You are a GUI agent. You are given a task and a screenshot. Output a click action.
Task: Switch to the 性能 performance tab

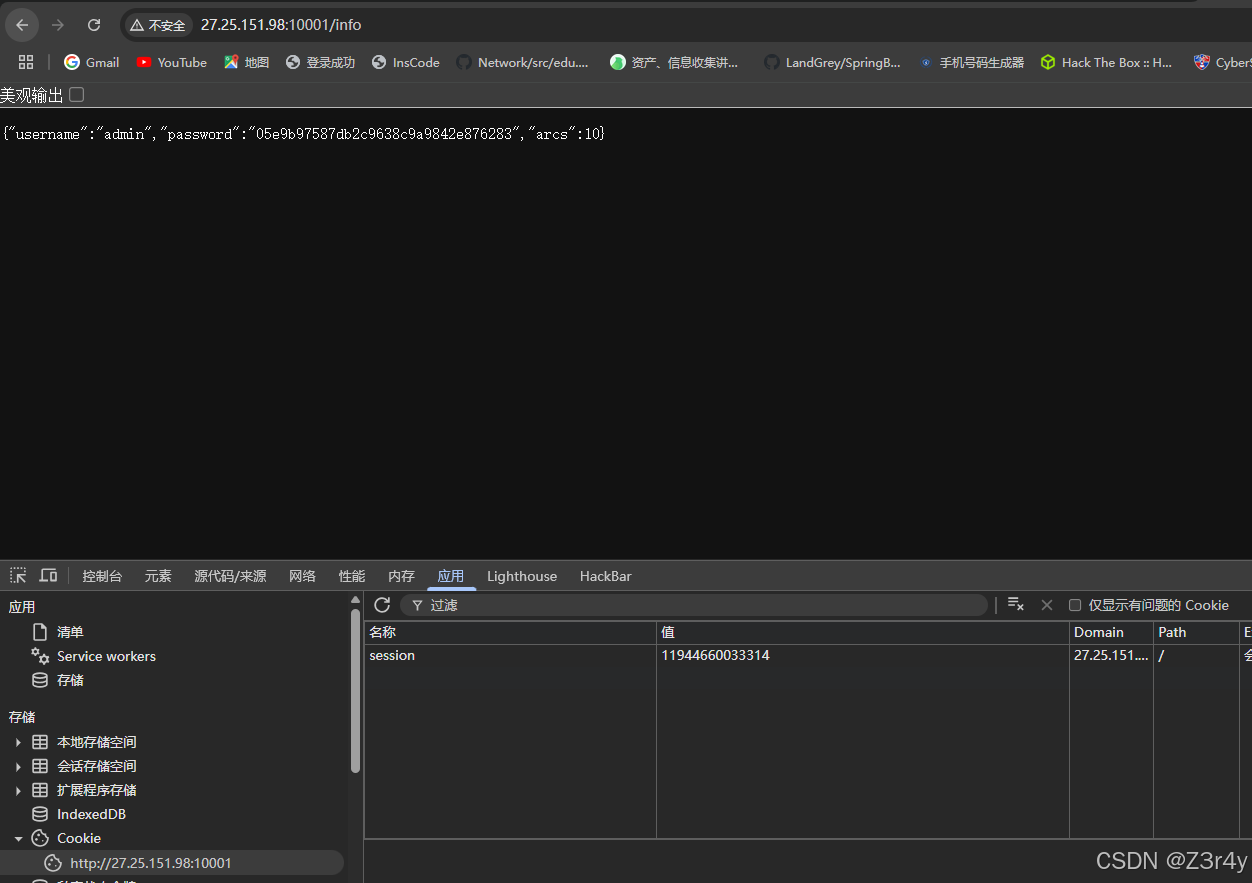[352, 576]
